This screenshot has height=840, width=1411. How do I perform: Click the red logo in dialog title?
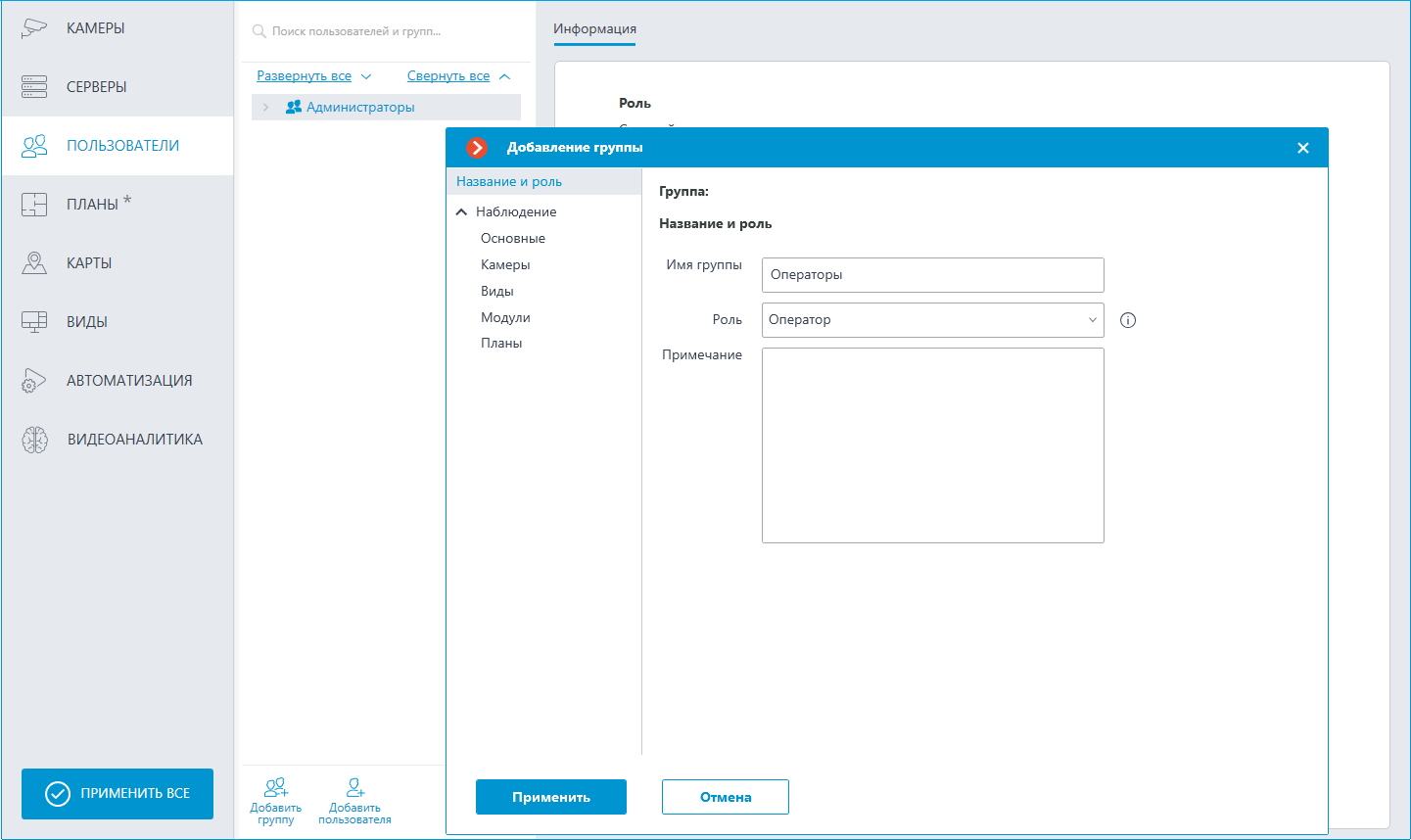[477, 148]
